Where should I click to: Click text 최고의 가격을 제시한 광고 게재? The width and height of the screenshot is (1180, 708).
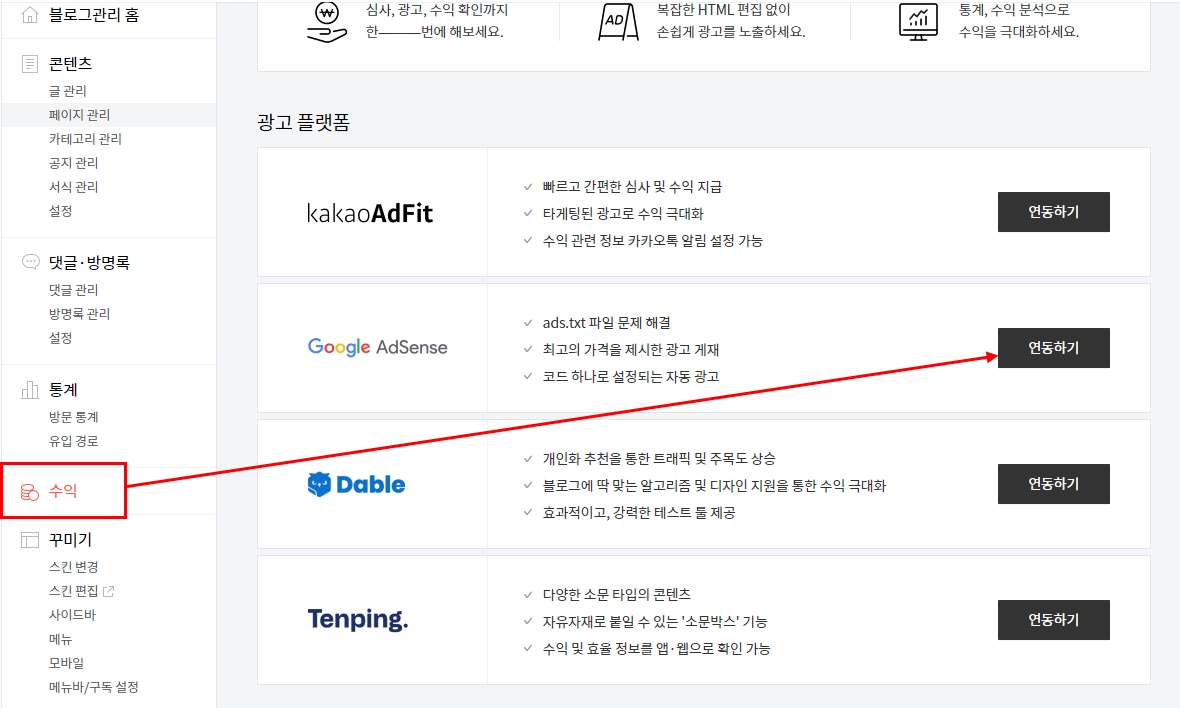631,350
